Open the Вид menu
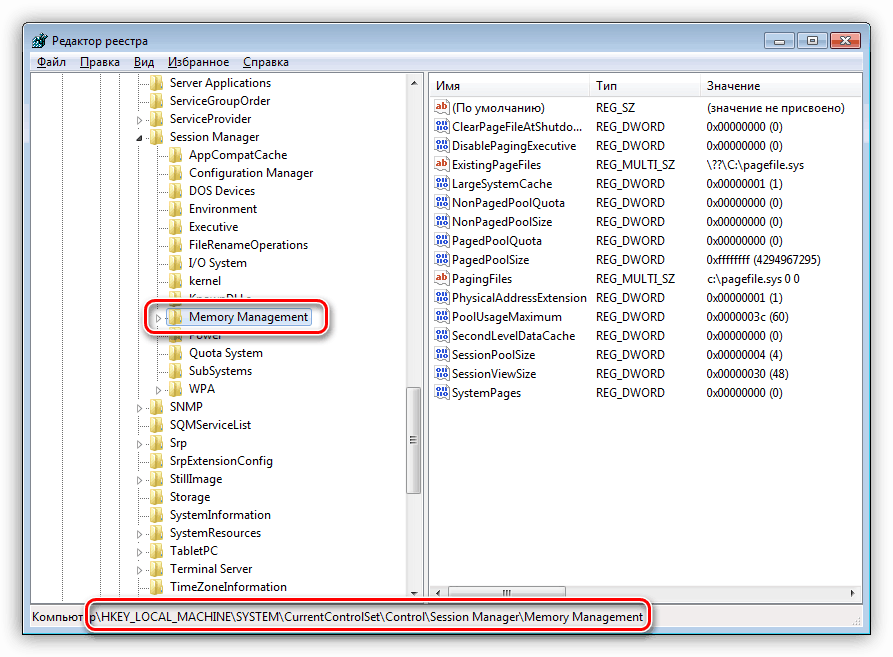This screenshot has height=657, width=893. (x=144, y=62)
